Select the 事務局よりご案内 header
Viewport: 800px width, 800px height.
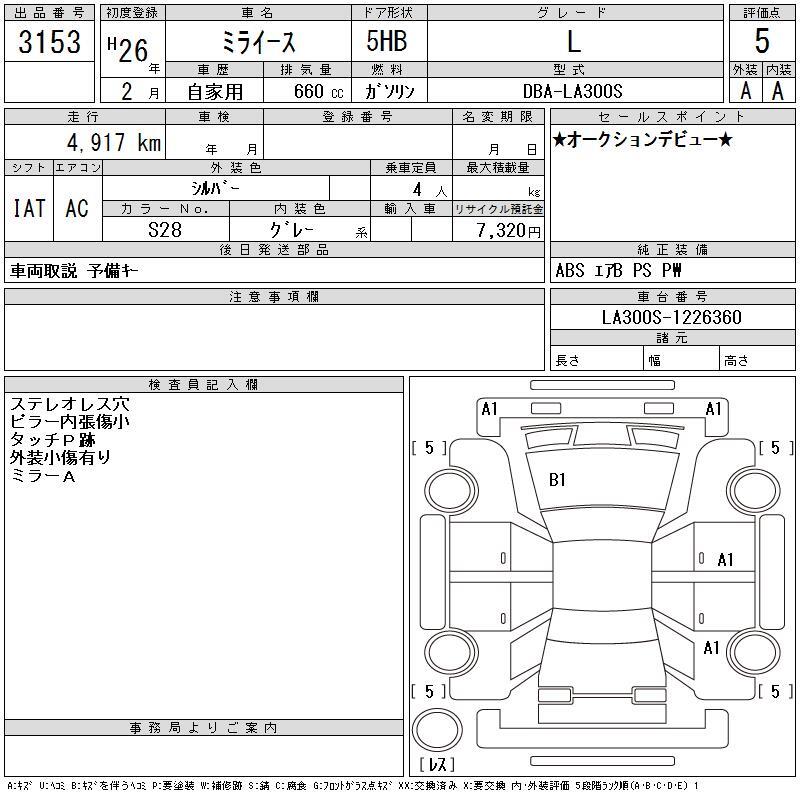(204, 728)
